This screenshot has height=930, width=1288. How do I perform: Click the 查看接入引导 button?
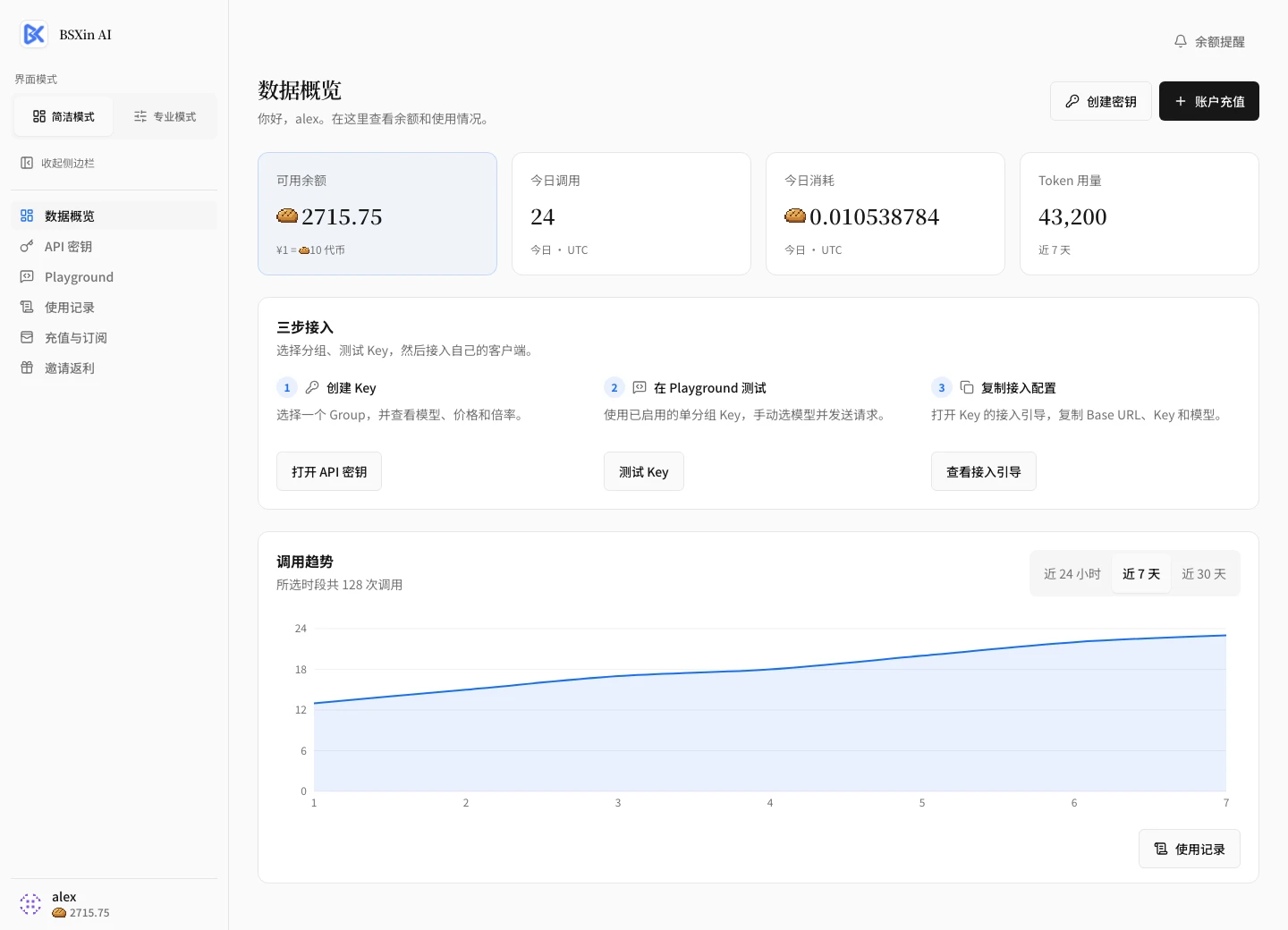coord(984,471)
